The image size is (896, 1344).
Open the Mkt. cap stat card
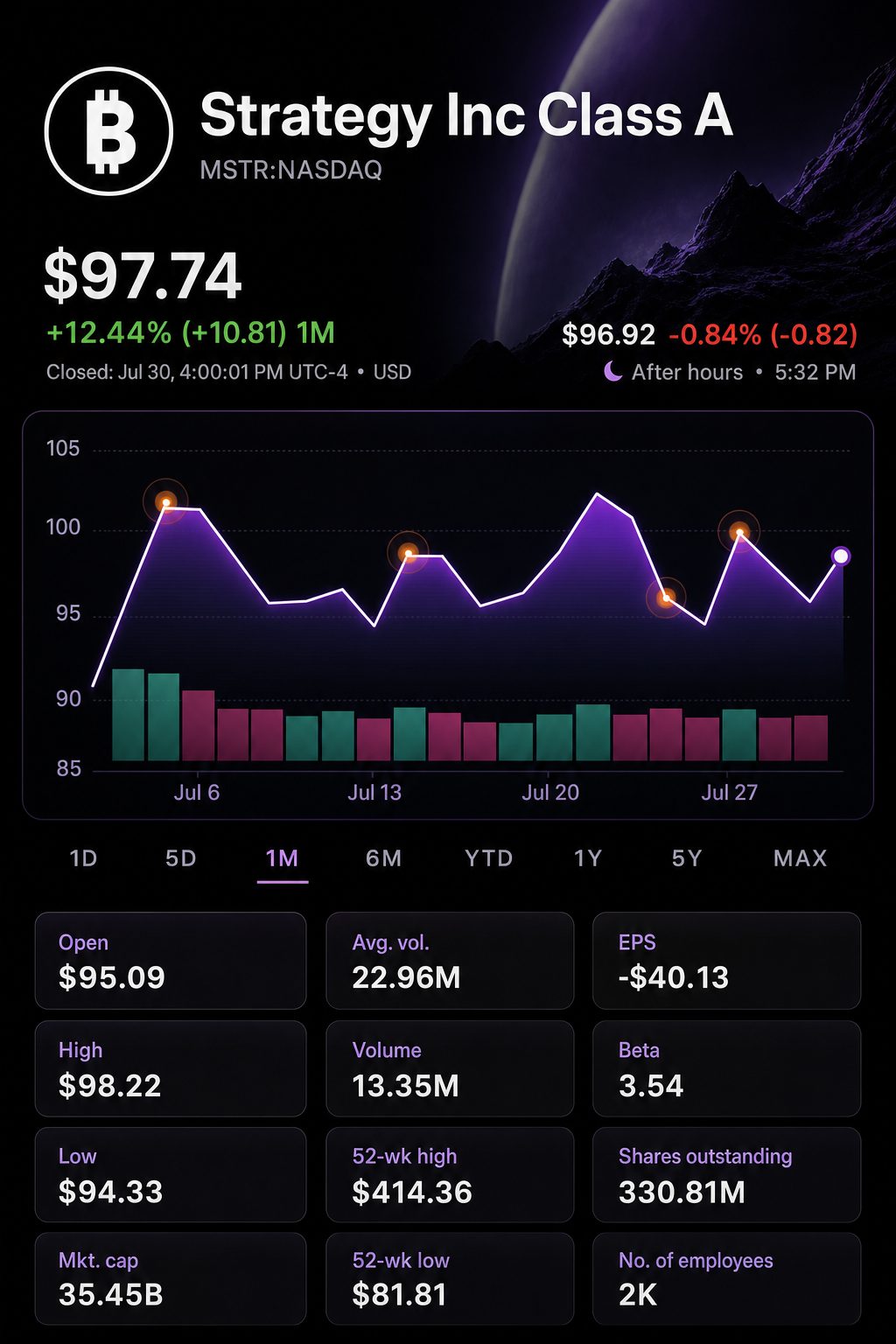coord(171,1278)
